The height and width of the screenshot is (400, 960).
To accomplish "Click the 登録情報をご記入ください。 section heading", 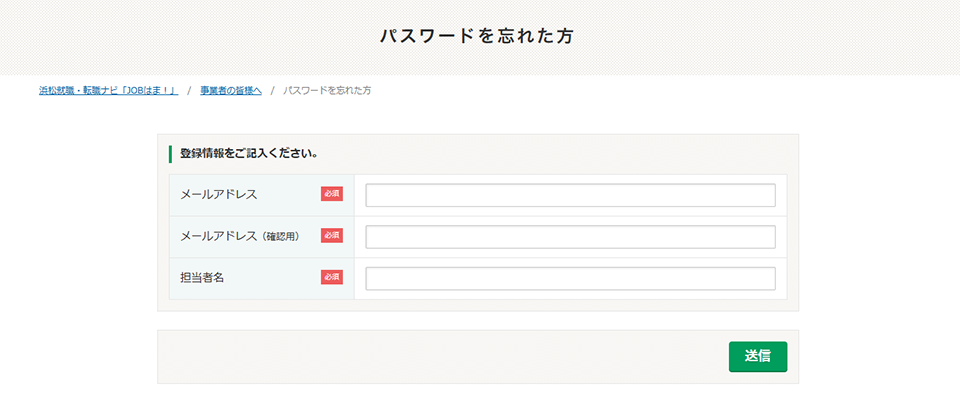I will coord(249,154).
